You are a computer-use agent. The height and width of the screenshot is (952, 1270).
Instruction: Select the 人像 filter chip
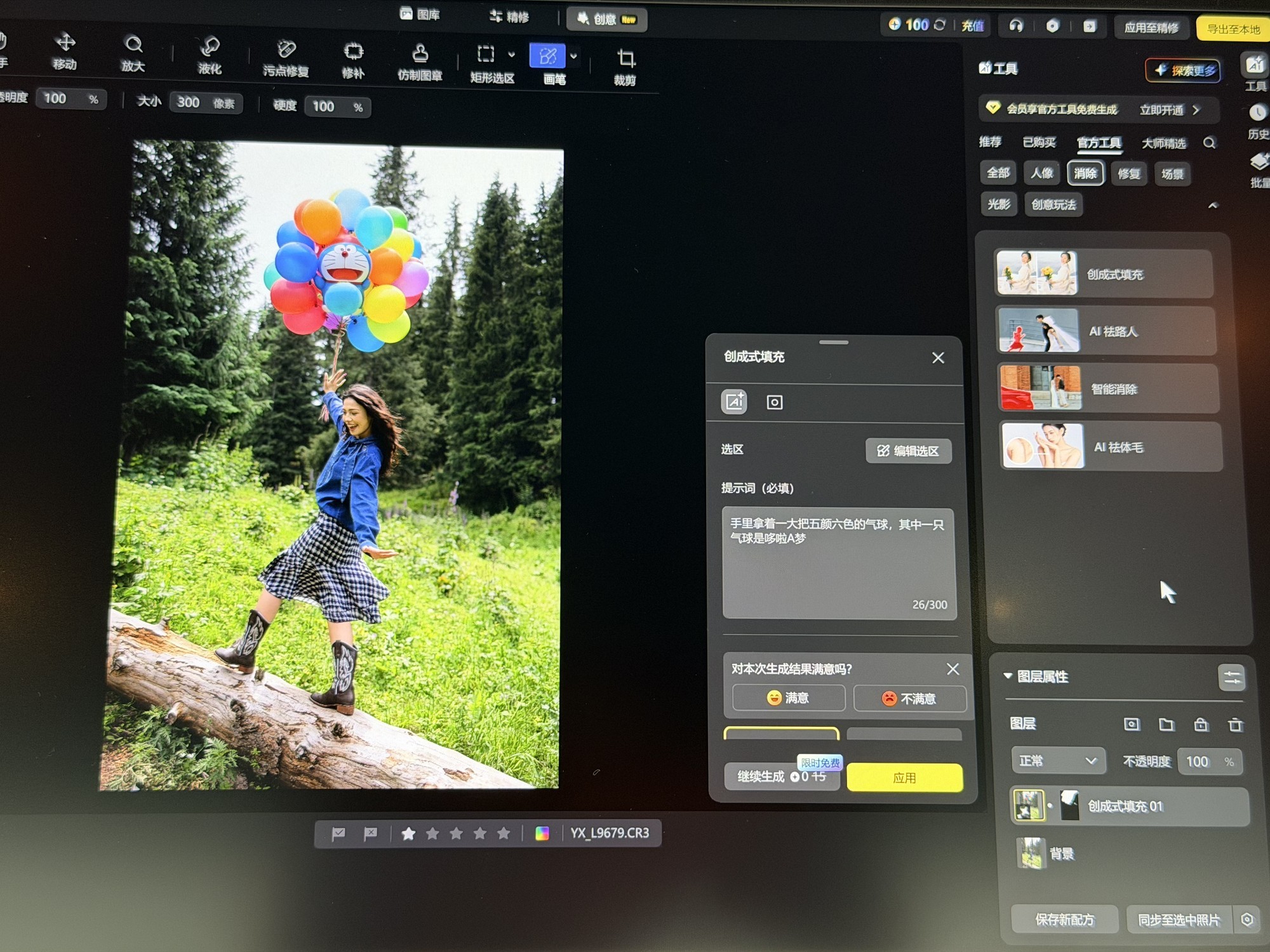point(1041,173)
